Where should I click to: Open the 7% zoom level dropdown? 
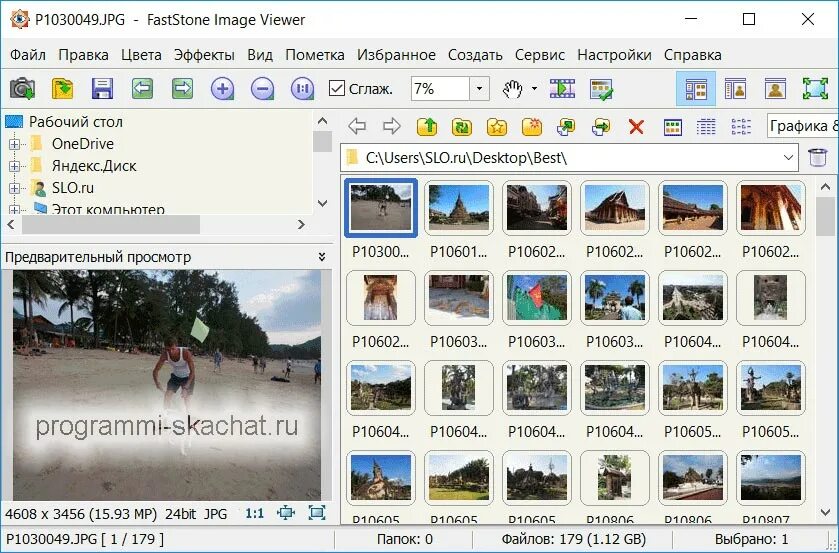[479, 88]
